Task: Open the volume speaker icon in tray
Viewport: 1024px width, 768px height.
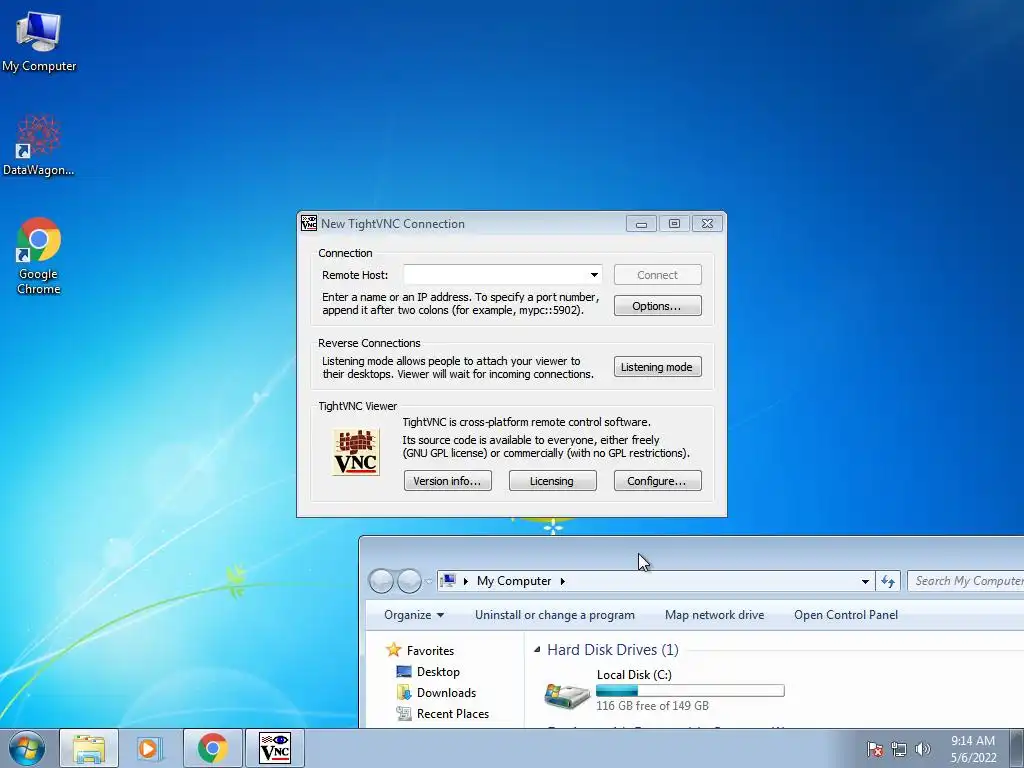Action: [x=922, y=749]
